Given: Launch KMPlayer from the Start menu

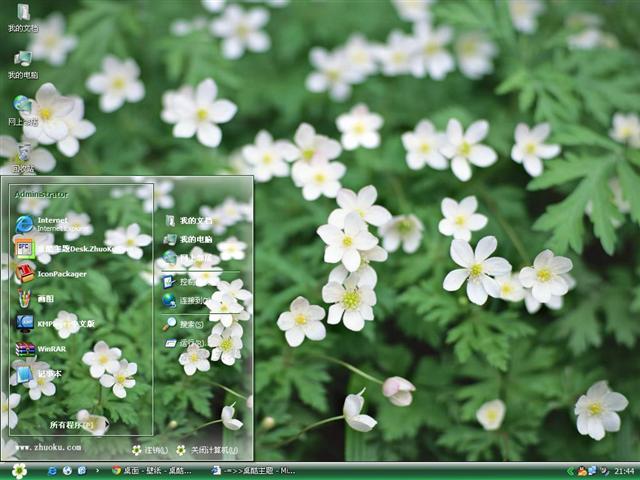Looking at the screenshot, I should click(56, 324).
